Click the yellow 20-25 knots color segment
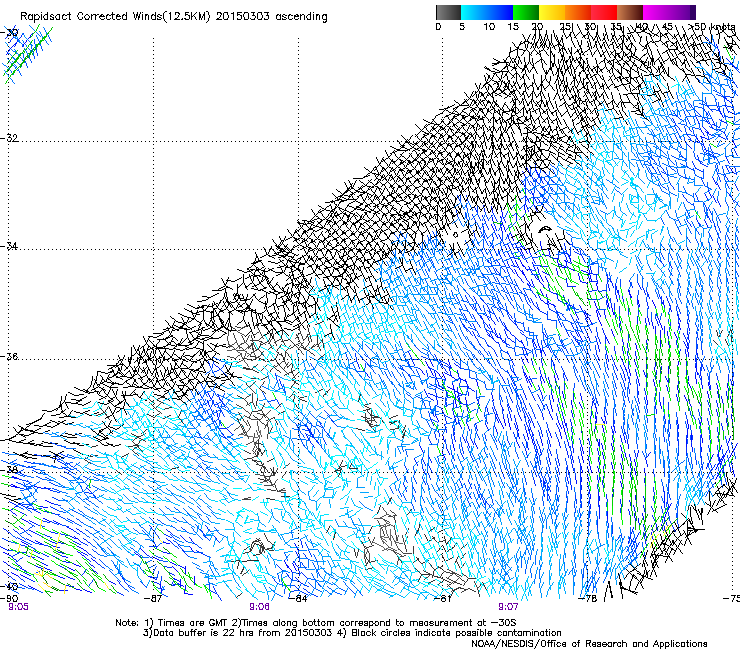This screenshot has height=650, width=740. tap(552, 12)
